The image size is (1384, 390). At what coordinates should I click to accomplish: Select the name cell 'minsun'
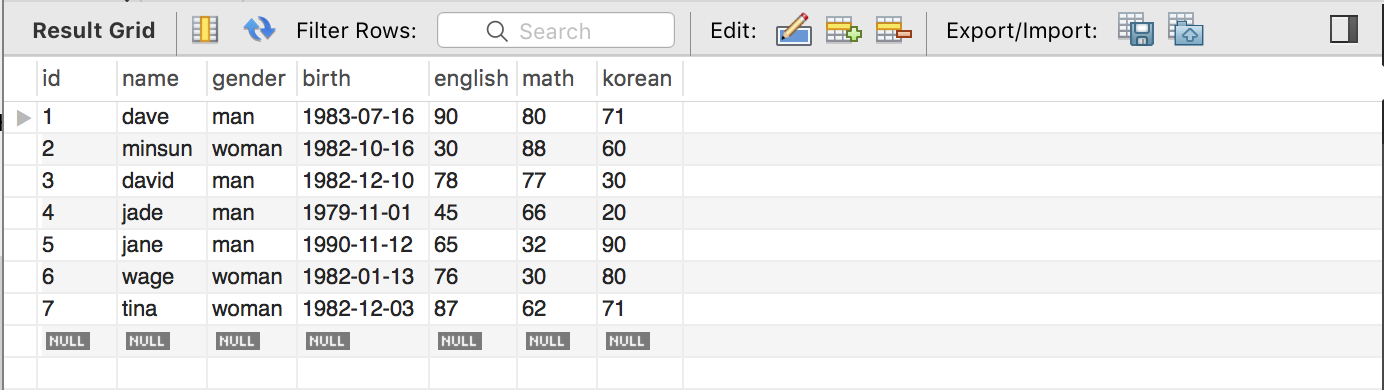(162, 149)
